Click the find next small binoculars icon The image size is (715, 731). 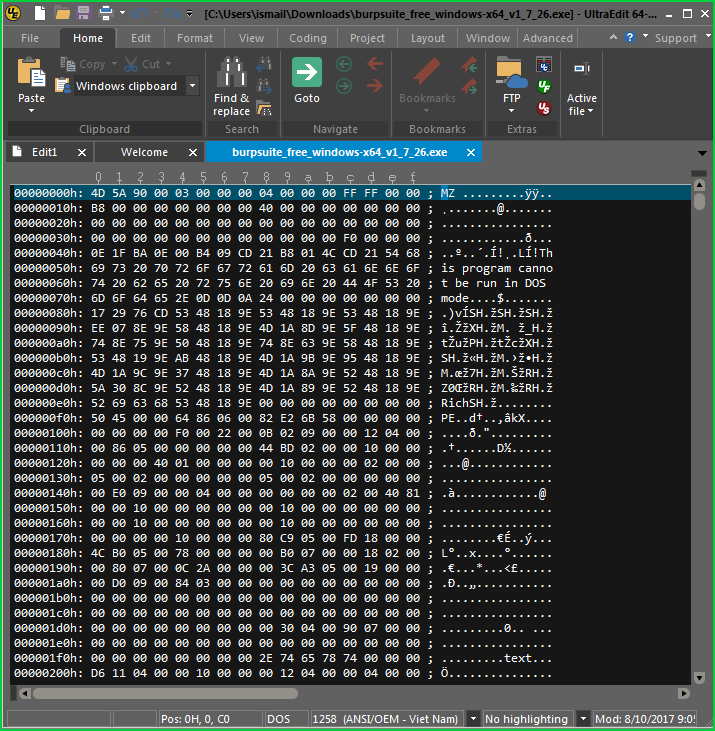[264, 86]
